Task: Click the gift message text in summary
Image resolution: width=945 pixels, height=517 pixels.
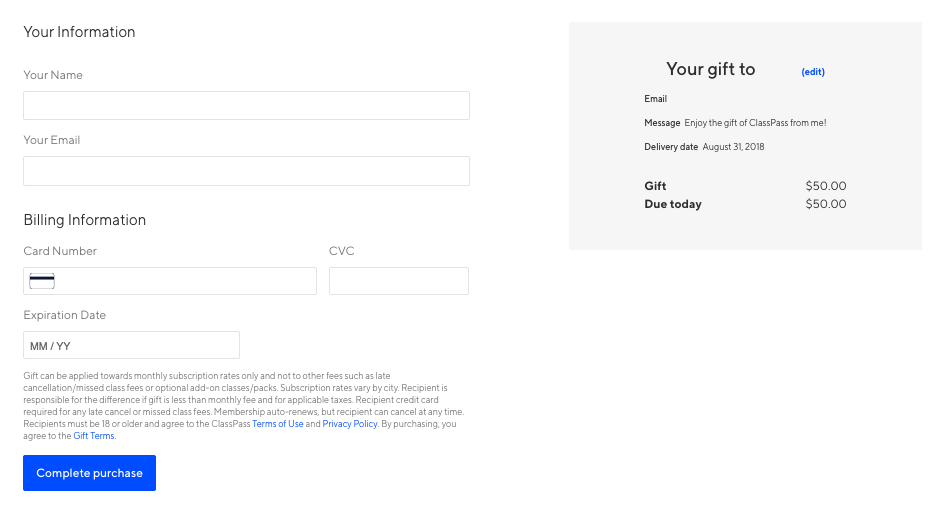Action: (x=755, y=122)
